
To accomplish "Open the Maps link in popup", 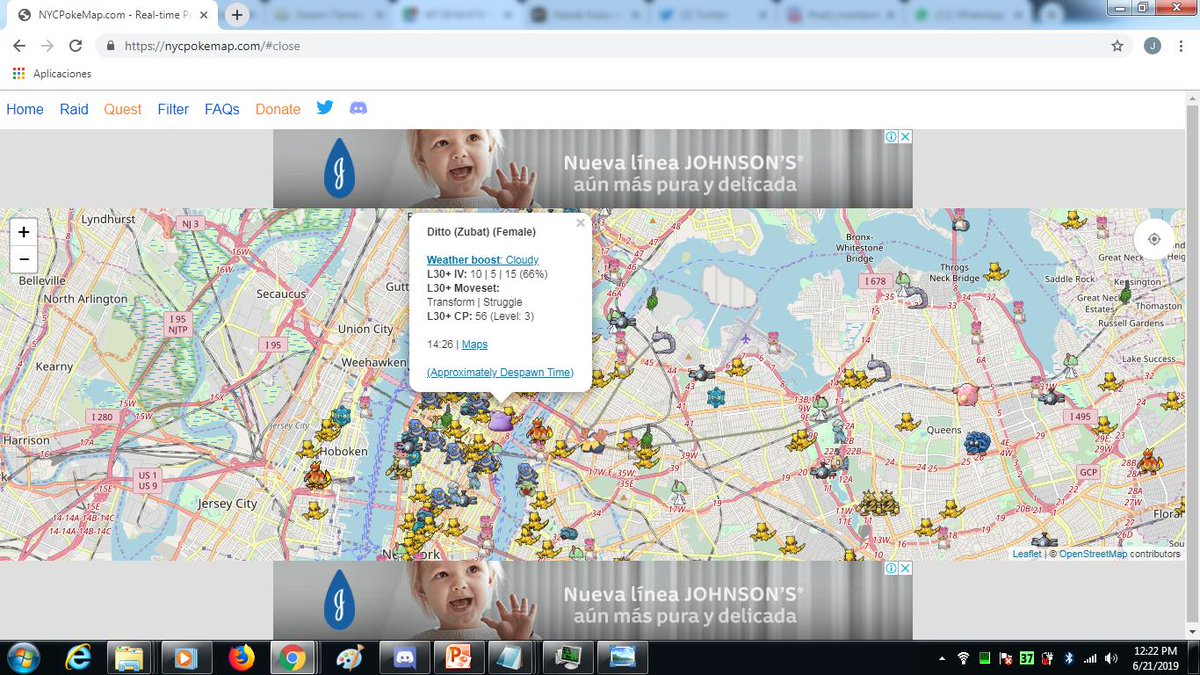I will pos(475,344).
